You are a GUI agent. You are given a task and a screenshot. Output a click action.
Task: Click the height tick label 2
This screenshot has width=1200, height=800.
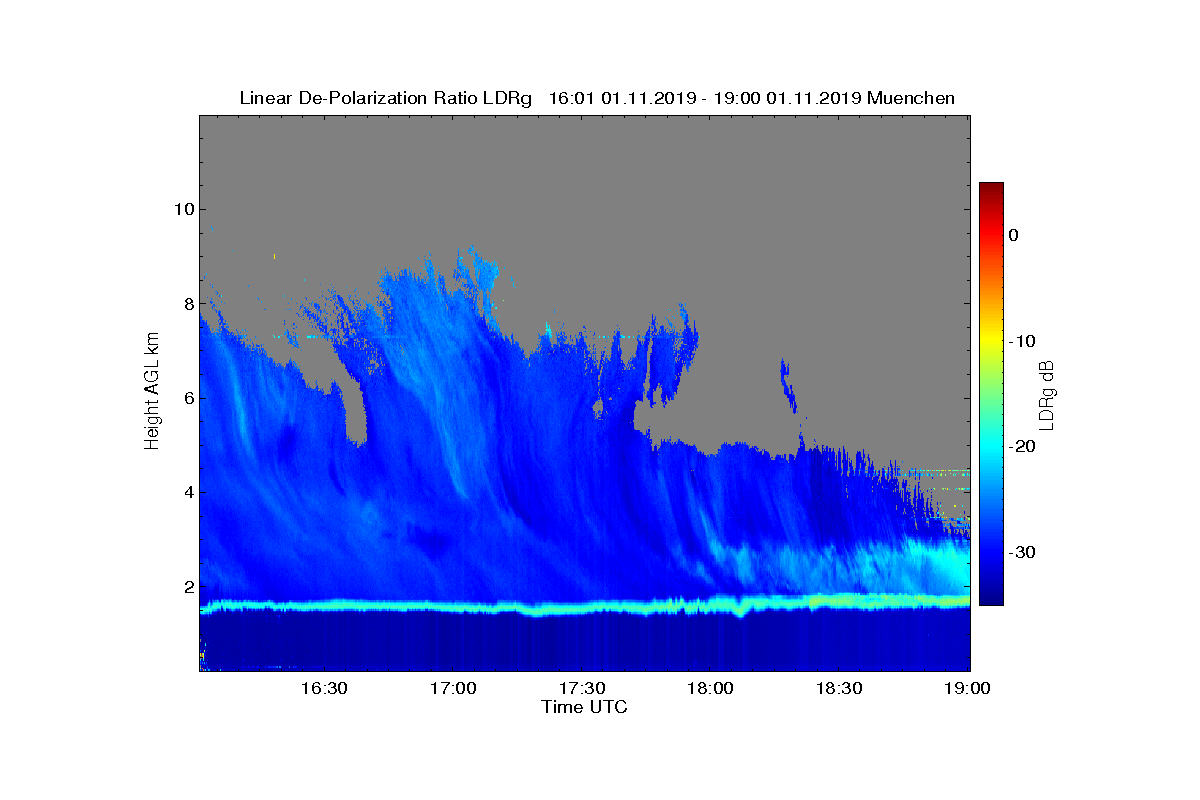coord(187,587)
